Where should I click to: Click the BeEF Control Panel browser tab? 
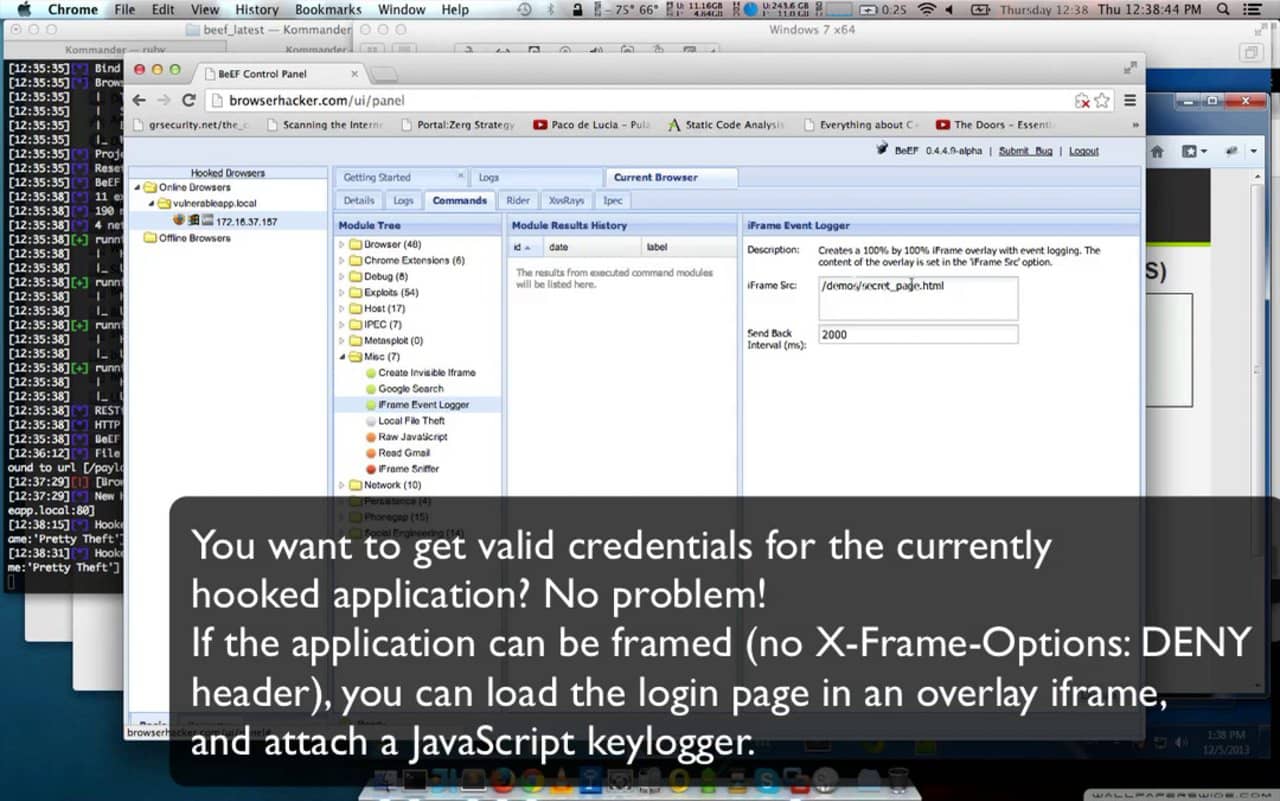280,74
